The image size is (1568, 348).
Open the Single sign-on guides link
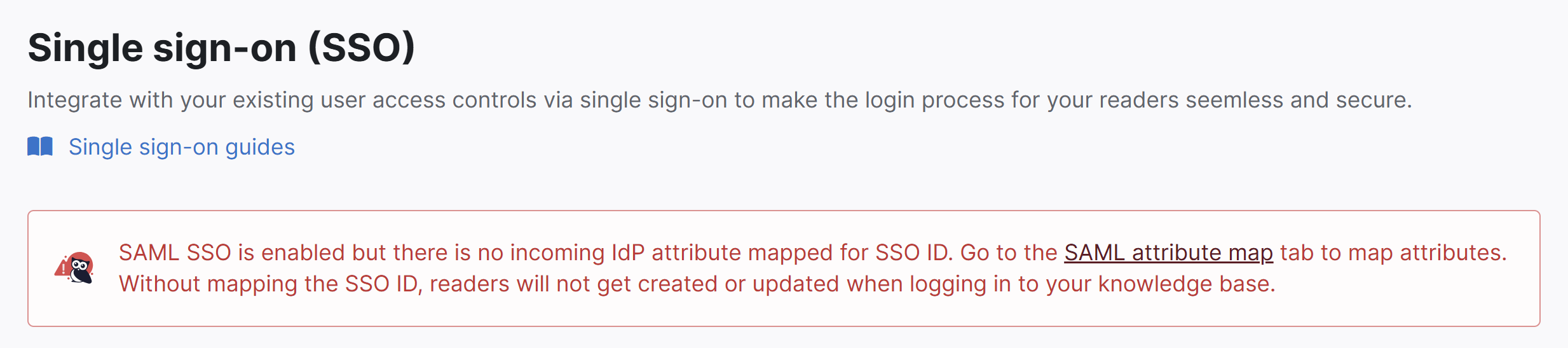coord(181,147)
